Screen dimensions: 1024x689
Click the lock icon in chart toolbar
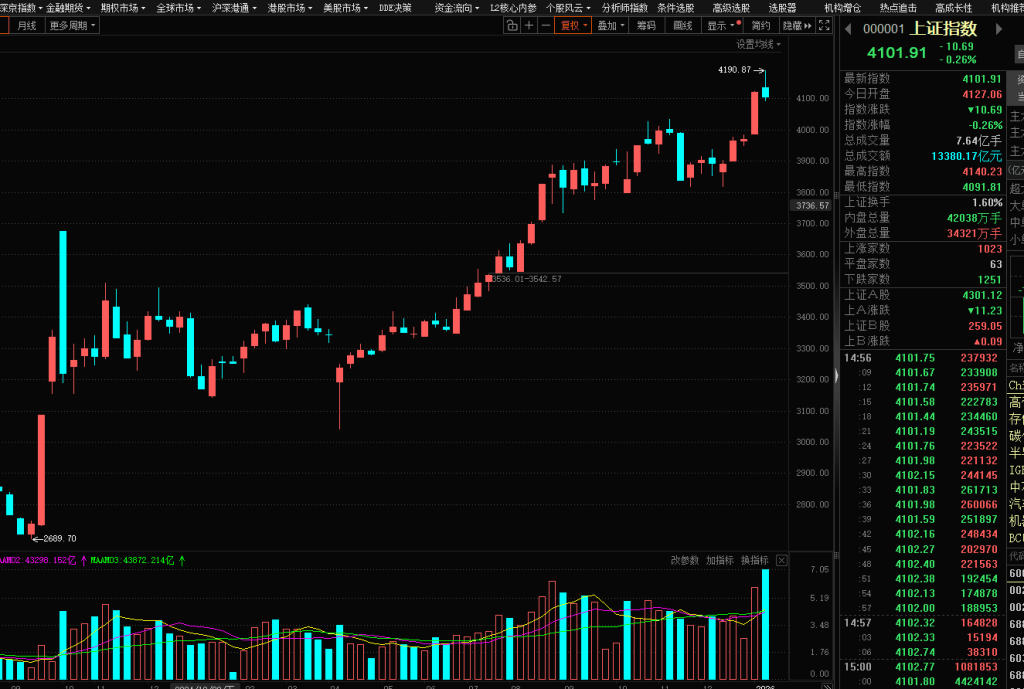point(510,26)
